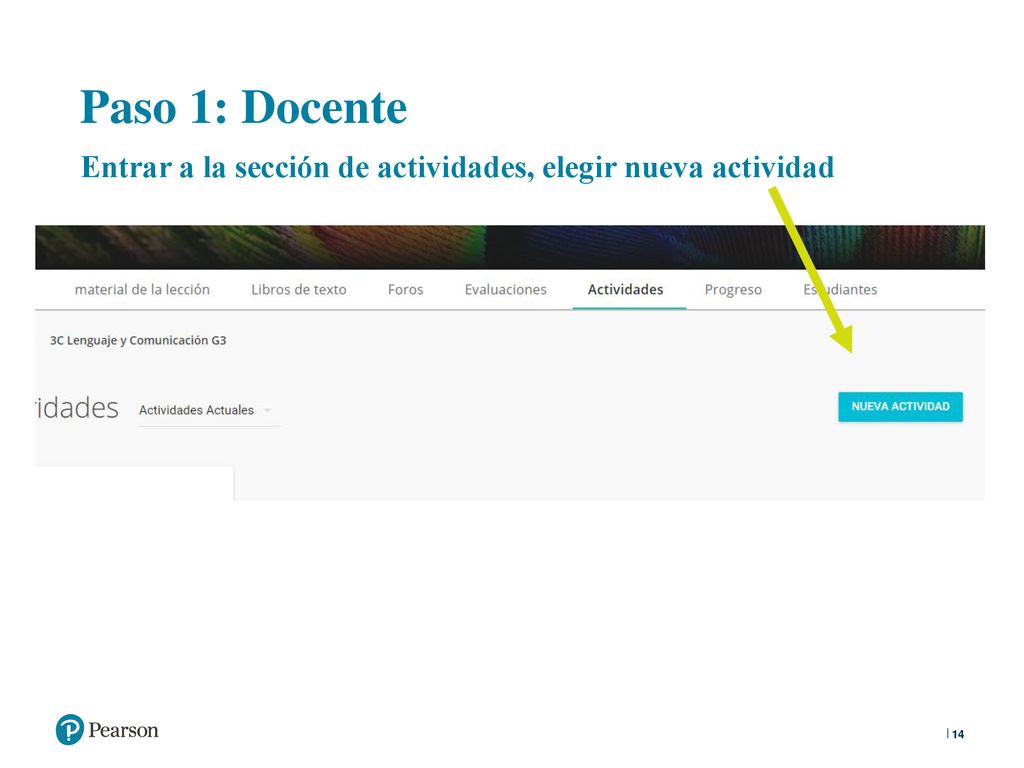The height and width of the screenshot is (768, 1024).
Task: Open the Foros tab
Action: [405, 289]
